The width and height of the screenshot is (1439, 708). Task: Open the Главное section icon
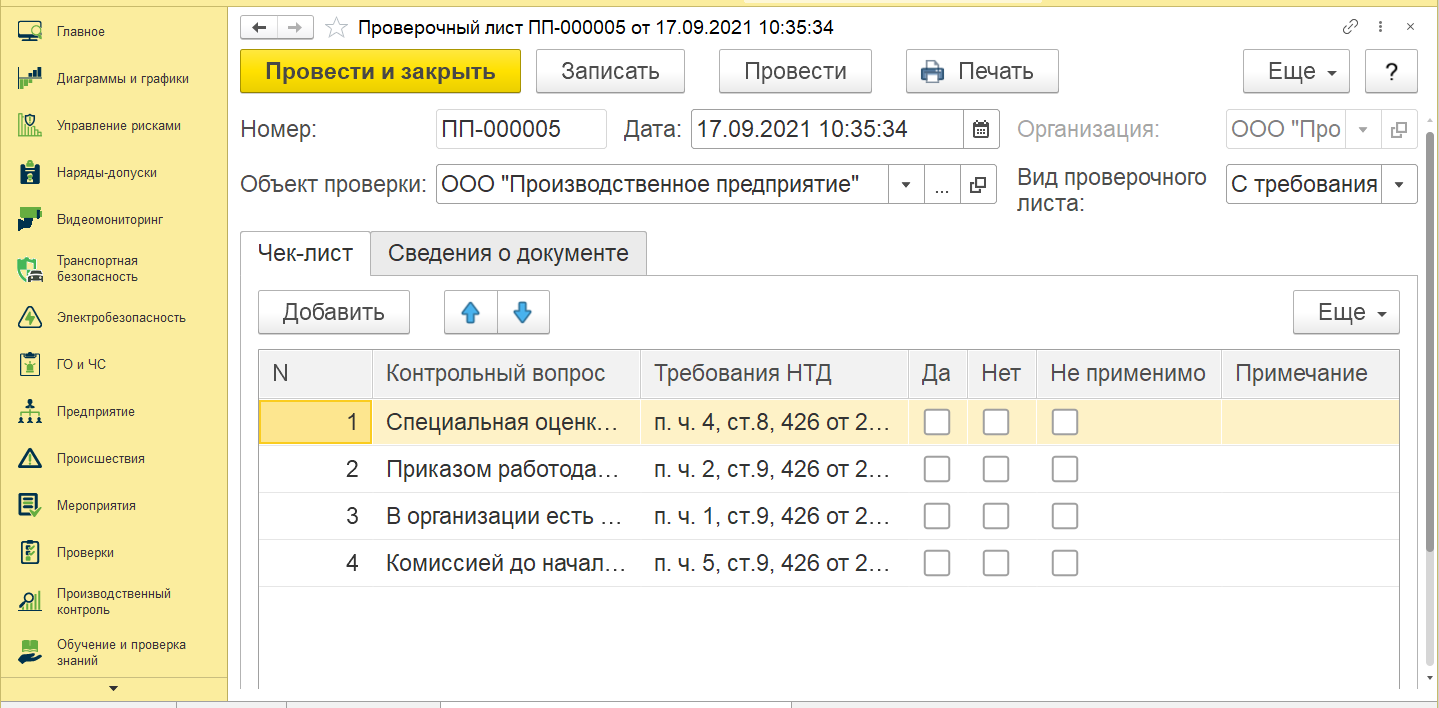point(30,31)
